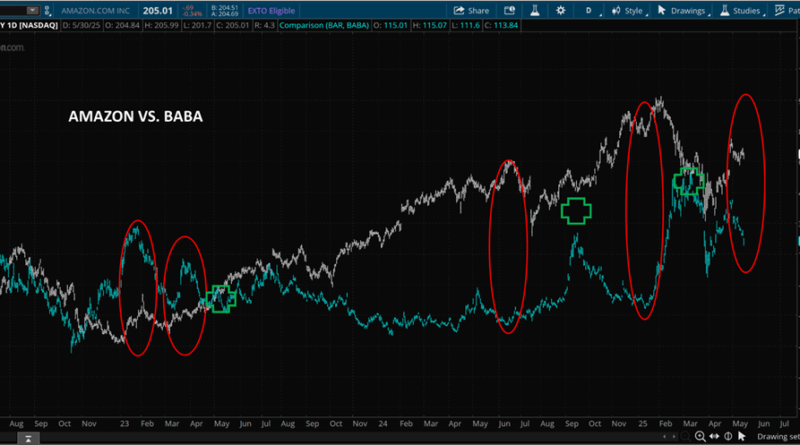Open the symbol selector dropdown arrow

(x=33, y=10)
